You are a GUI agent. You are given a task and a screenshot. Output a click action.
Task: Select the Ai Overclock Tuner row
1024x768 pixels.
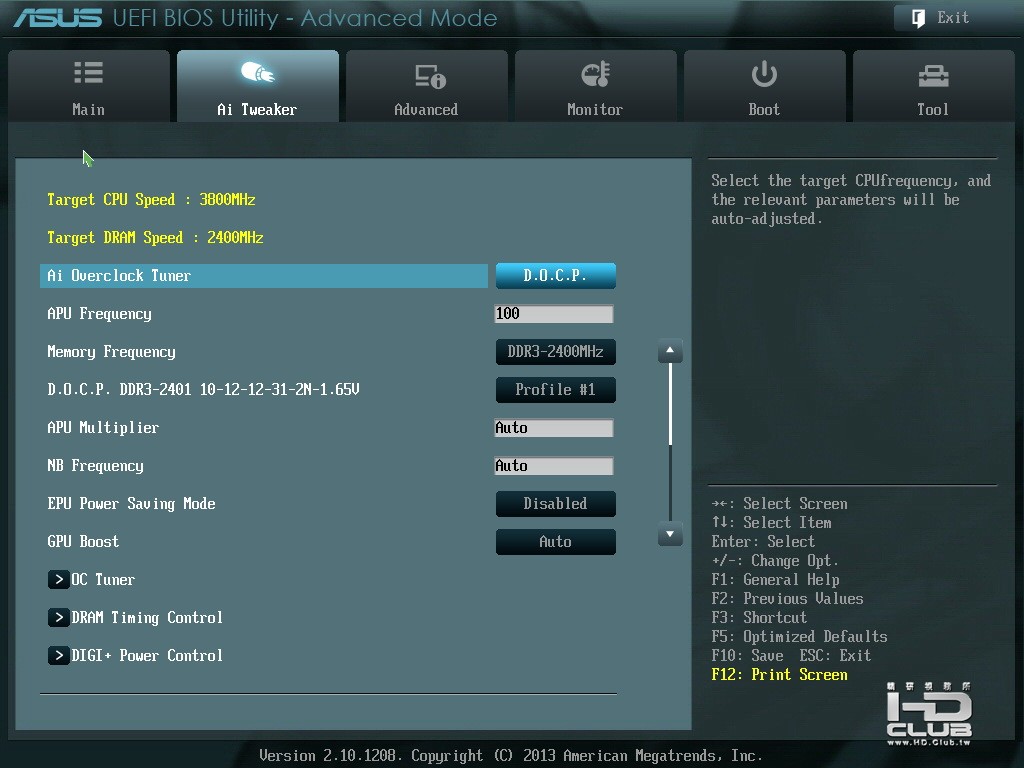tap(264, 276)
